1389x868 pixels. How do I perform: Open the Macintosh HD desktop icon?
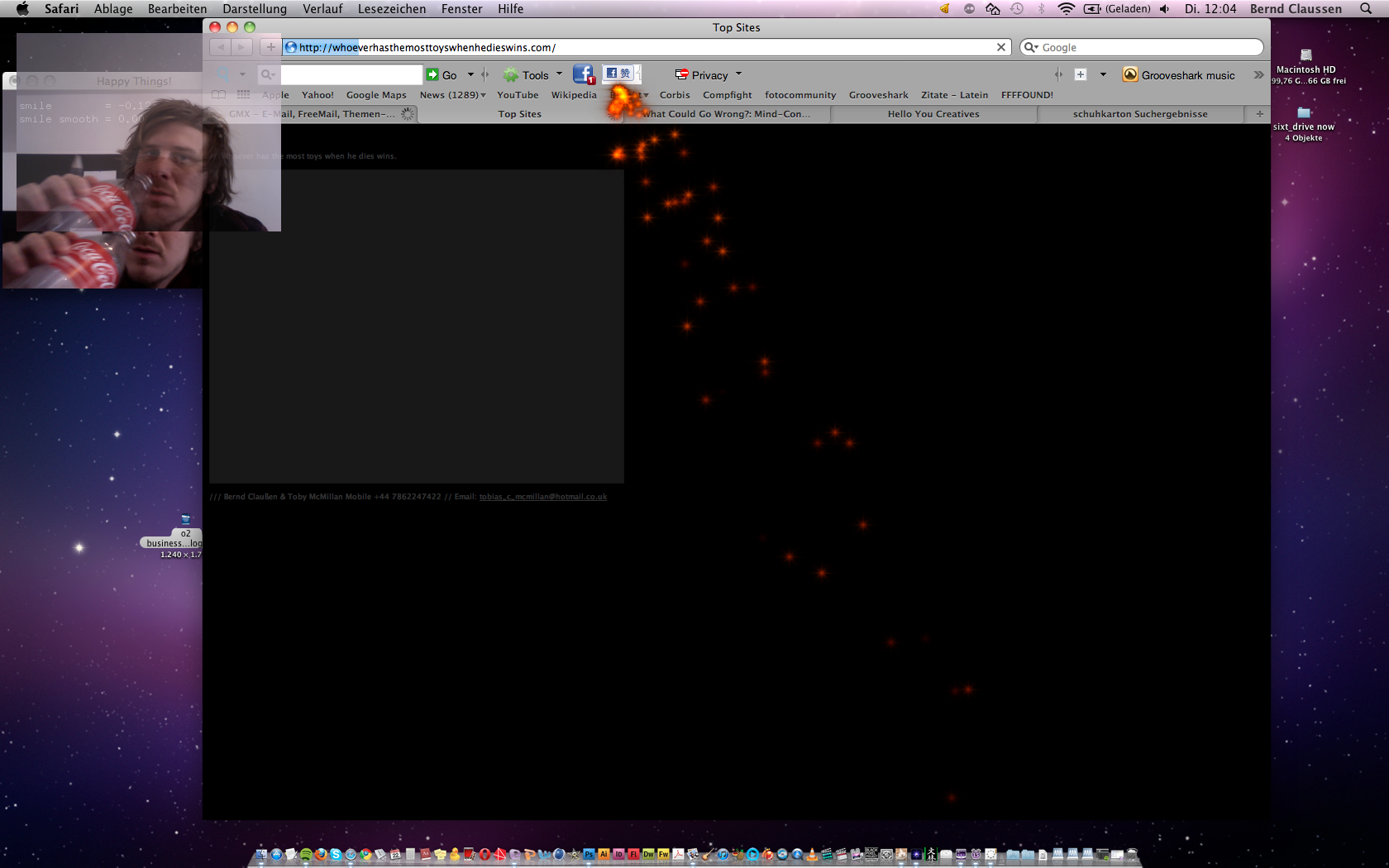(1305, 62)
